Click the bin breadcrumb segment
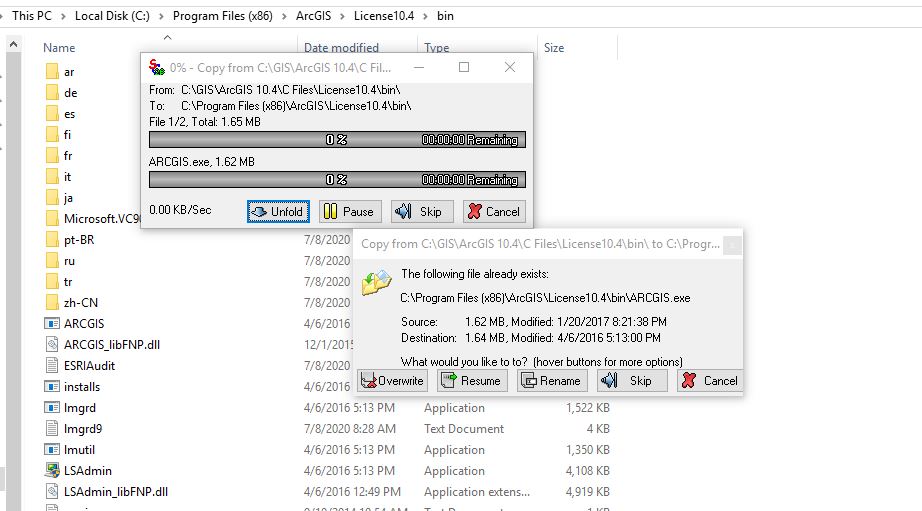 [x=445, y=16]
